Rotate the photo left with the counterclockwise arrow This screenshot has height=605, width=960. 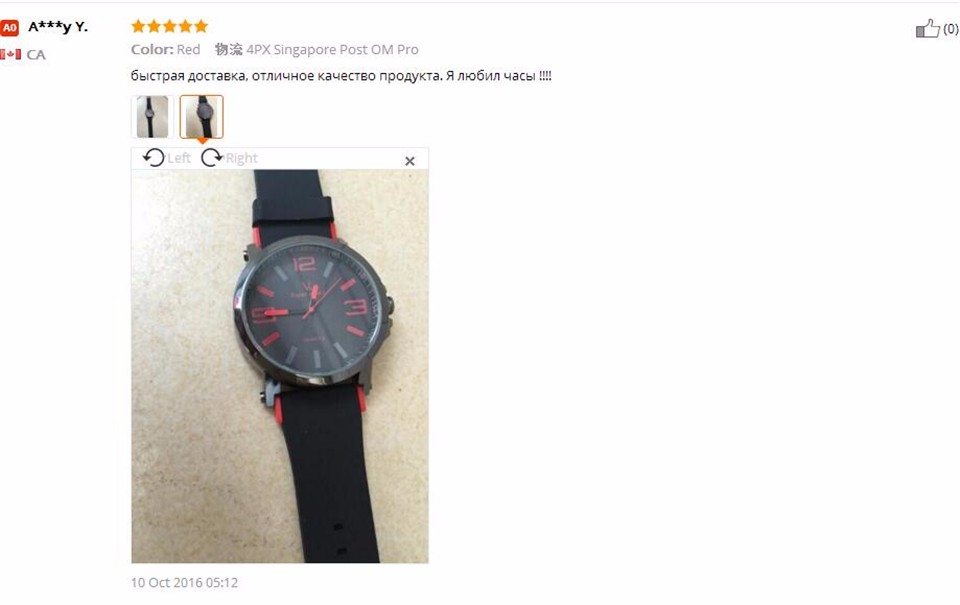tap(154, 158)
